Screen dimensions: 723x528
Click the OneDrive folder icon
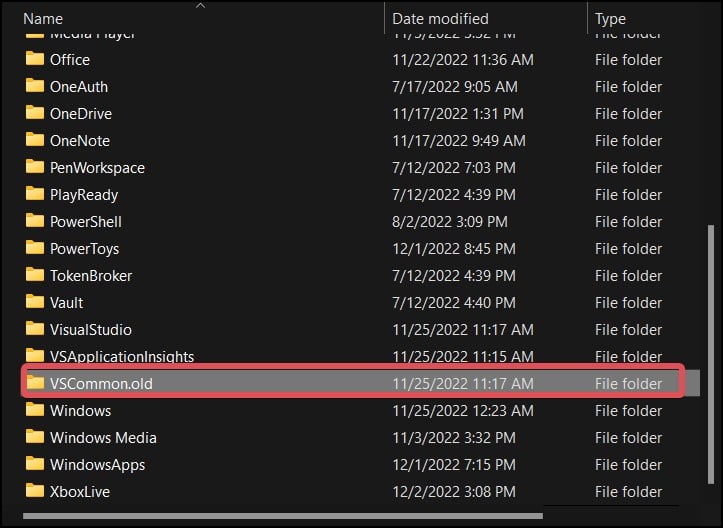[35, 113]
